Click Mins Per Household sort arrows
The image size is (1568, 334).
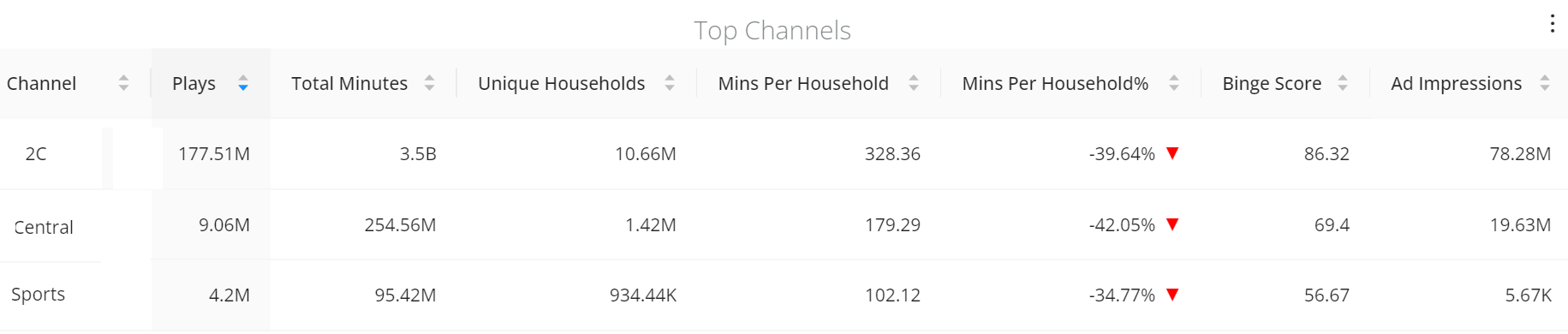coord(914,83)
